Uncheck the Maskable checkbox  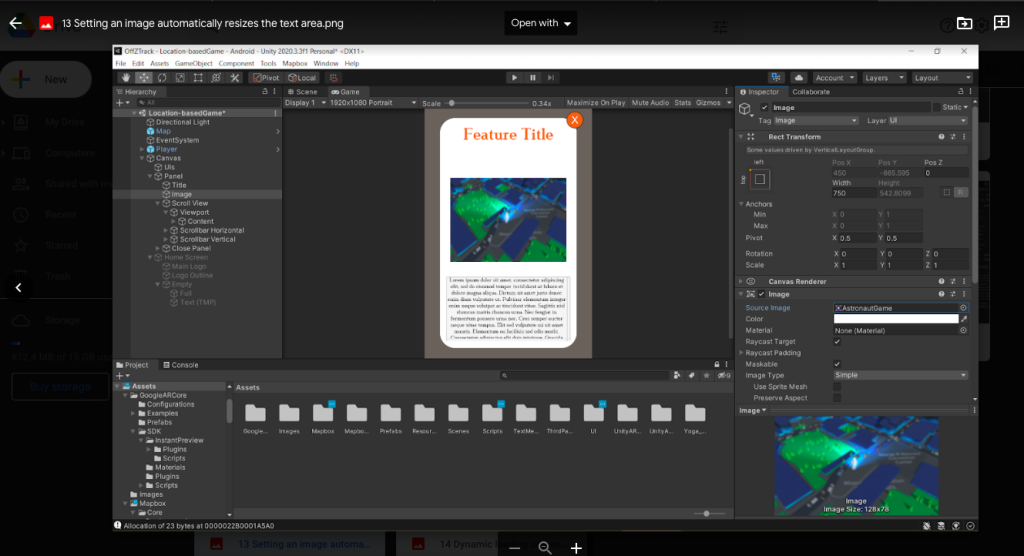[837, 364]
